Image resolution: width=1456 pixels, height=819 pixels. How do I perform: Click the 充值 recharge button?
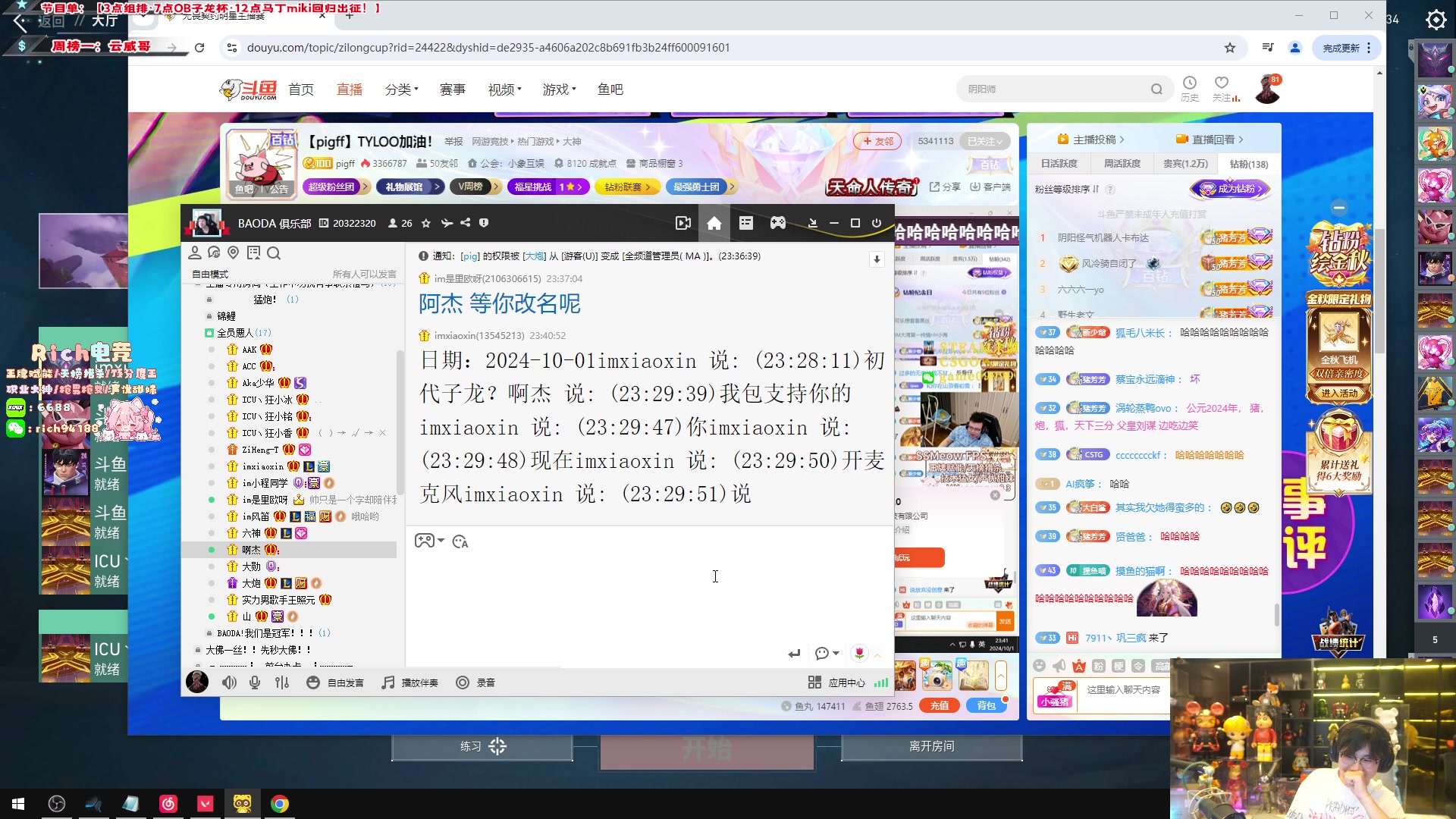tap(940, 705)
